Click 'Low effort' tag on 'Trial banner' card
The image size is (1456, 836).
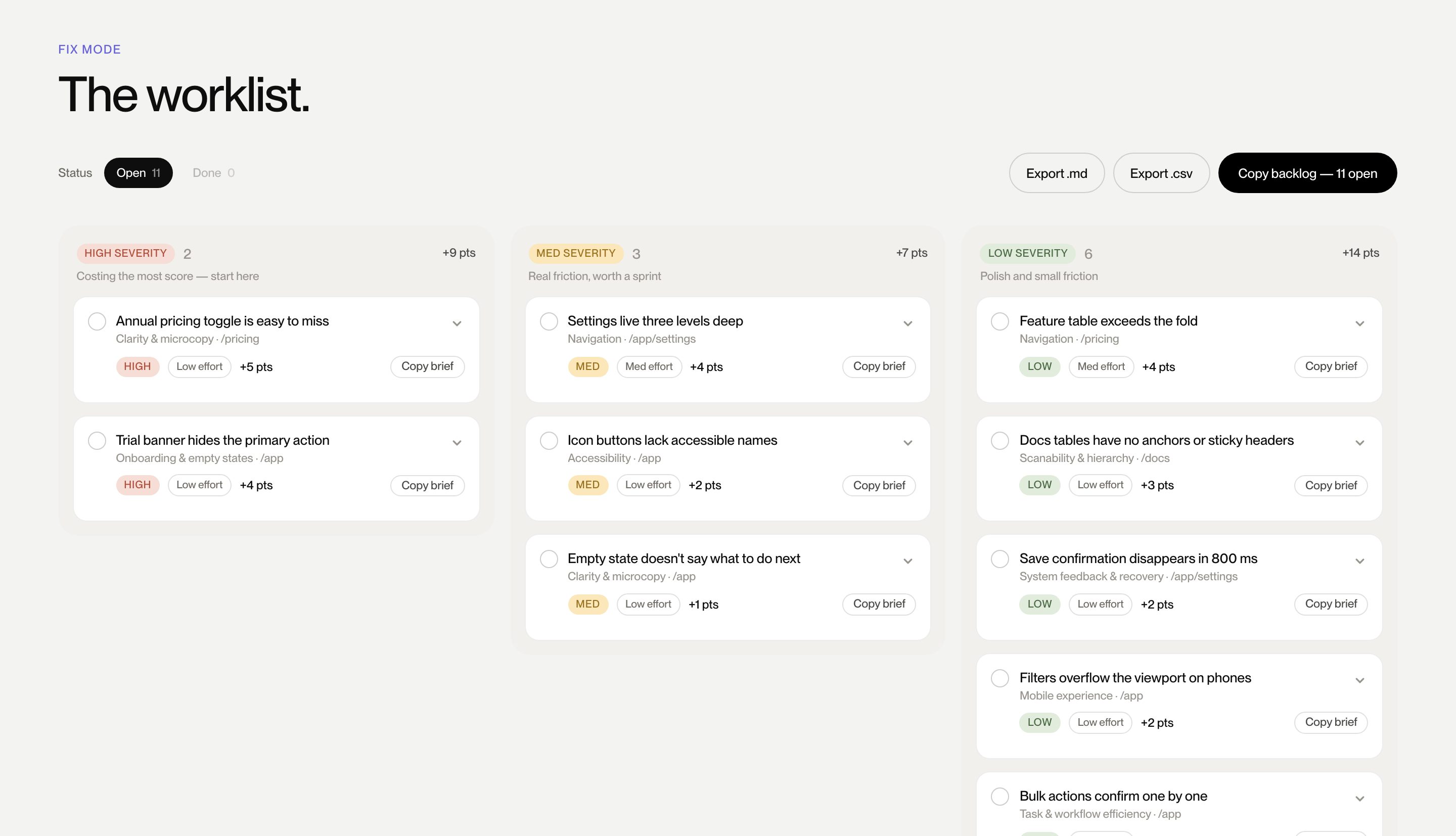pyautogui.click(x=199, y=485)
